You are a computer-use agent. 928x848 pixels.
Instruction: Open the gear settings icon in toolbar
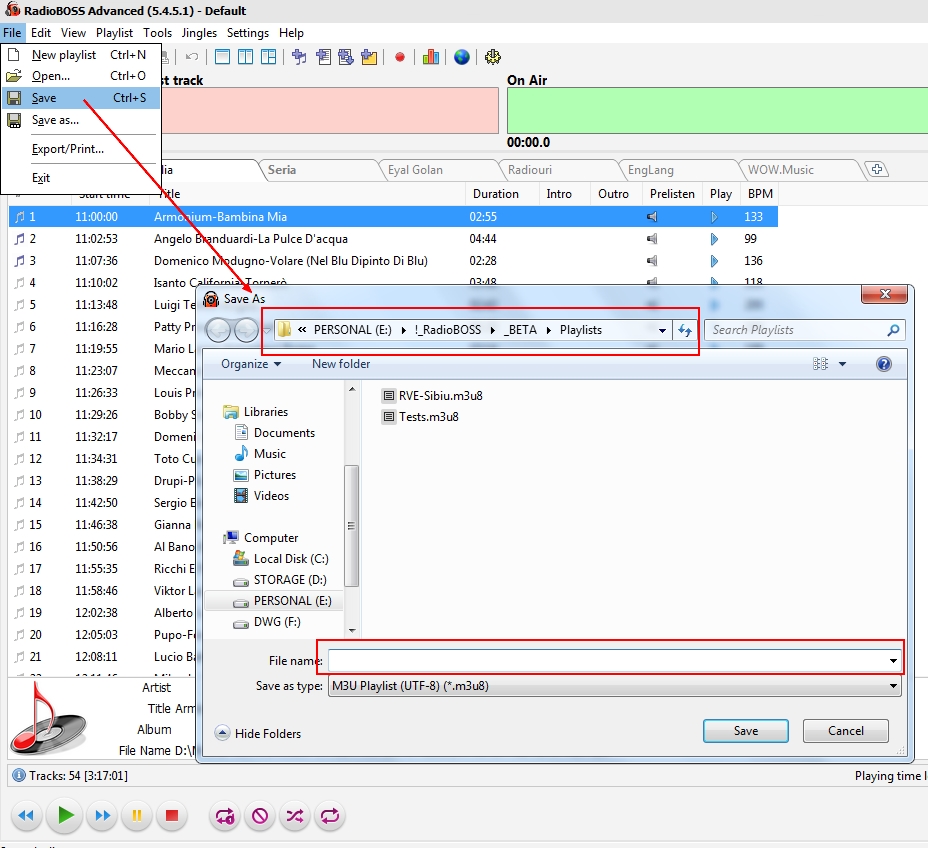click(x=492, y=57)
